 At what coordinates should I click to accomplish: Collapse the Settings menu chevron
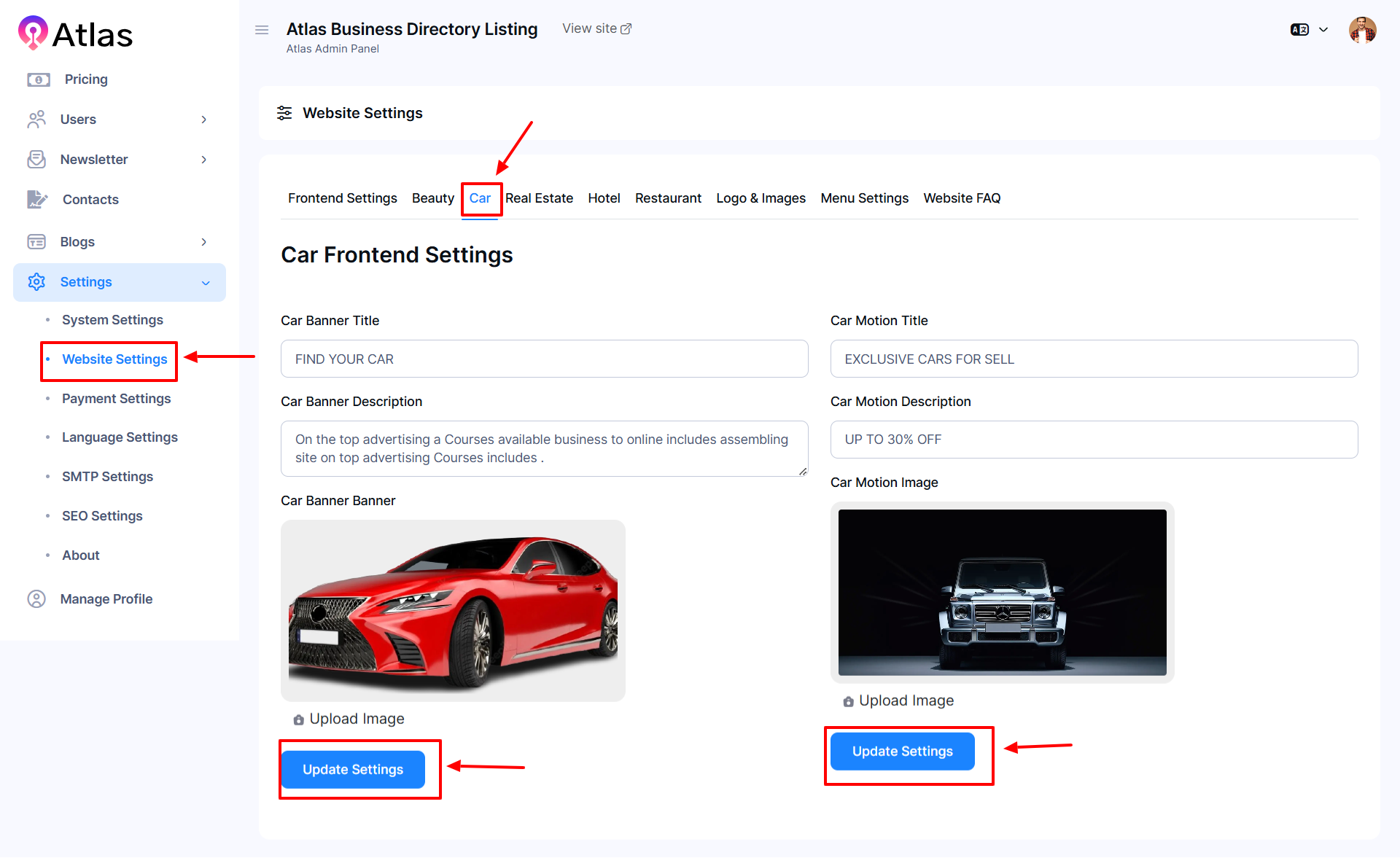coord(206,283)
